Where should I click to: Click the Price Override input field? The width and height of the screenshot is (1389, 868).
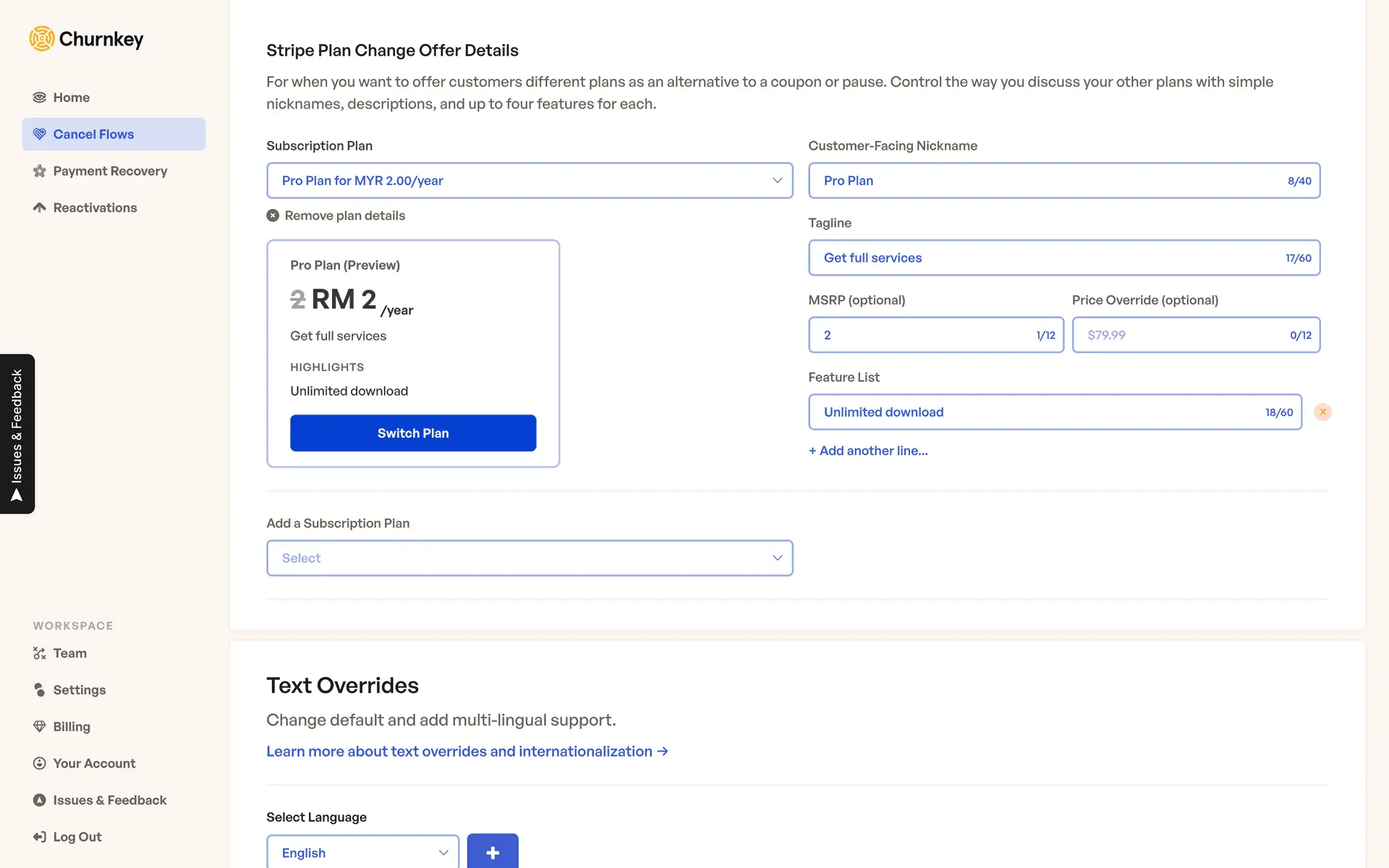tap(1183, 335)
